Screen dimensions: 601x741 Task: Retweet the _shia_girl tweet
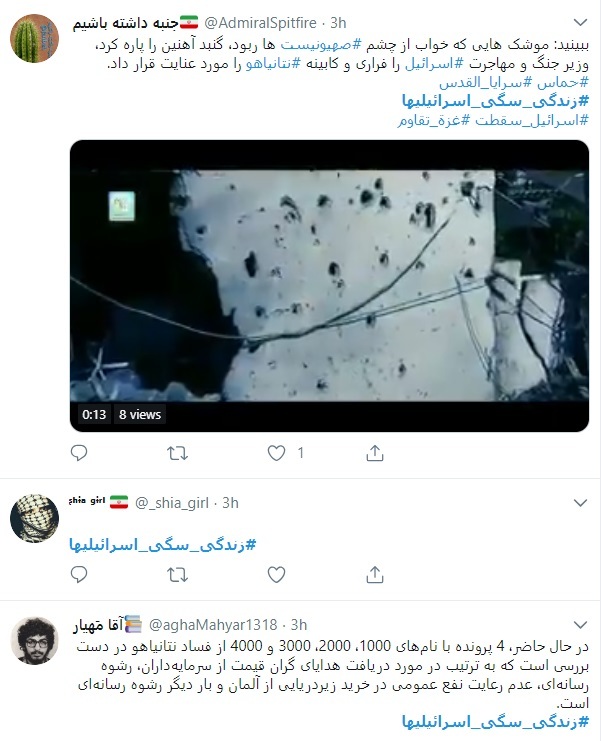[178, 575]
